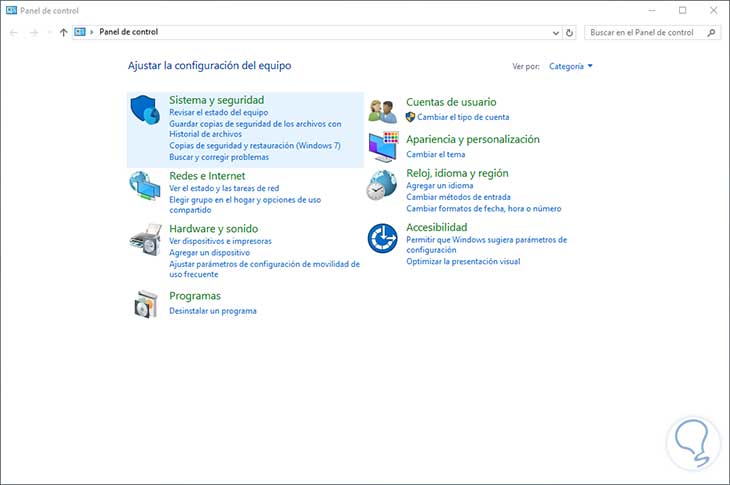Open the Hardware y sonido printer icon
Screen dimensions: 730x485
(x=145, y=239)
